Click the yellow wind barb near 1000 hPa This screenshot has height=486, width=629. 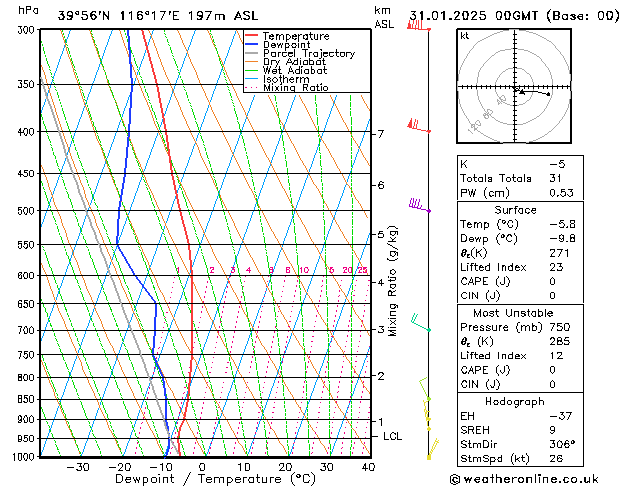[433, 449]
